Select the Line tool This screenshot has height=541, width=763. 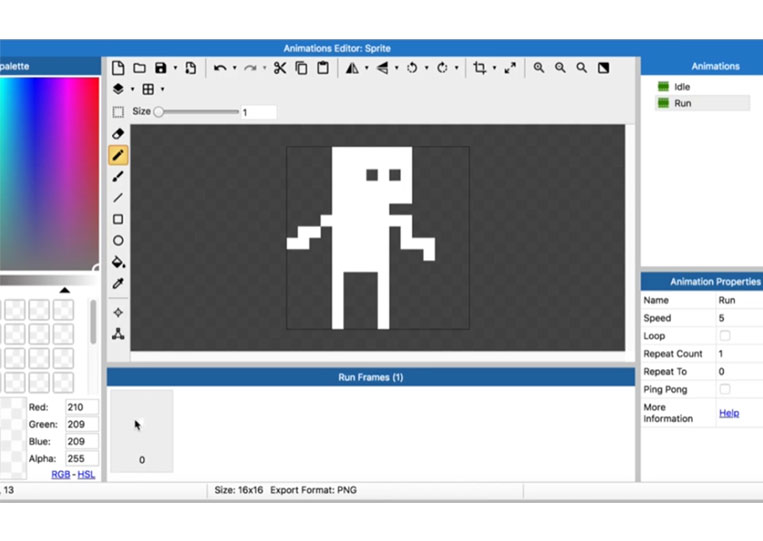[x=118, y=198]
